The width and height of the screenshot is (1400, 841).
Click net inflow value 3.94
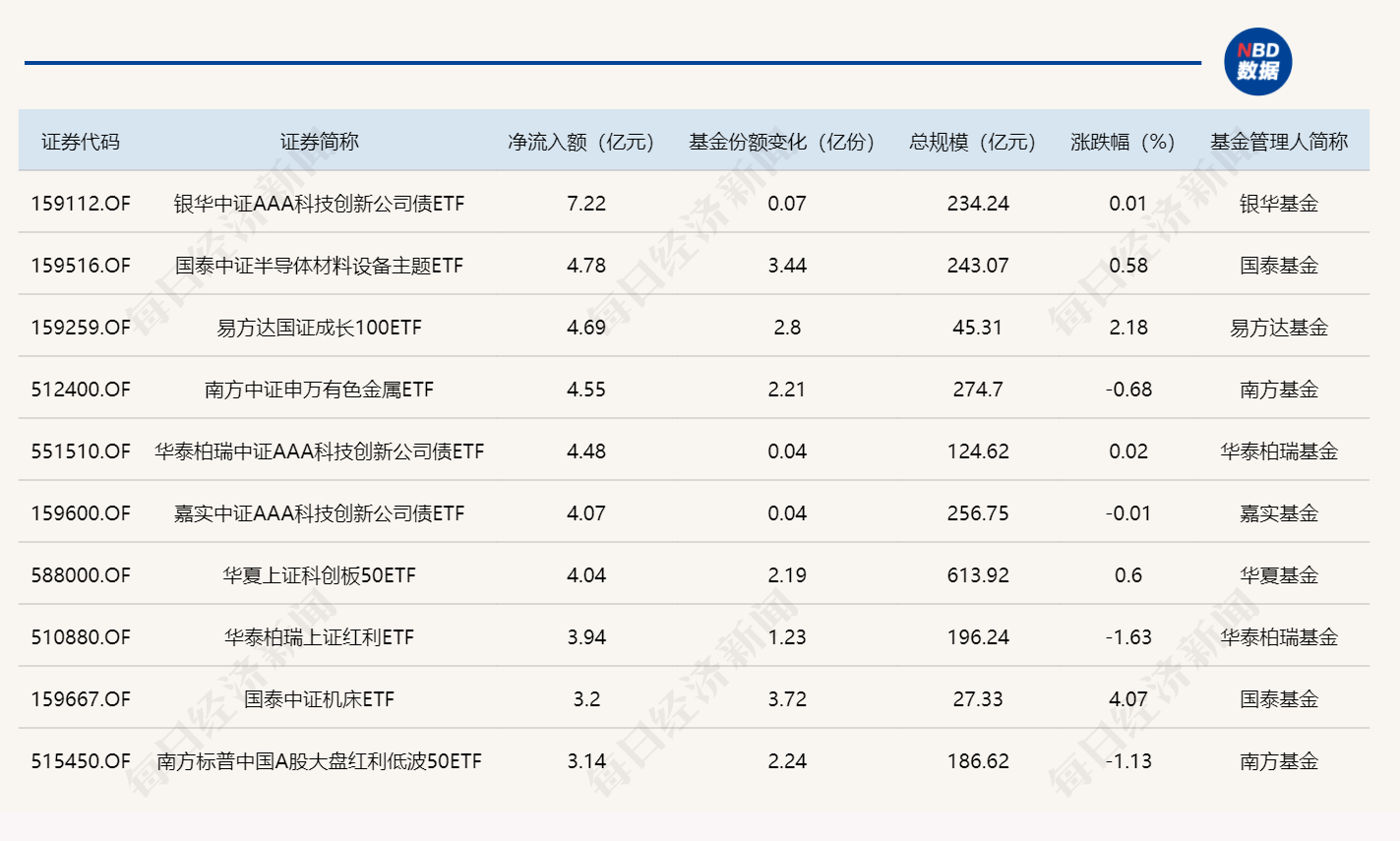[x=586, y=637]
